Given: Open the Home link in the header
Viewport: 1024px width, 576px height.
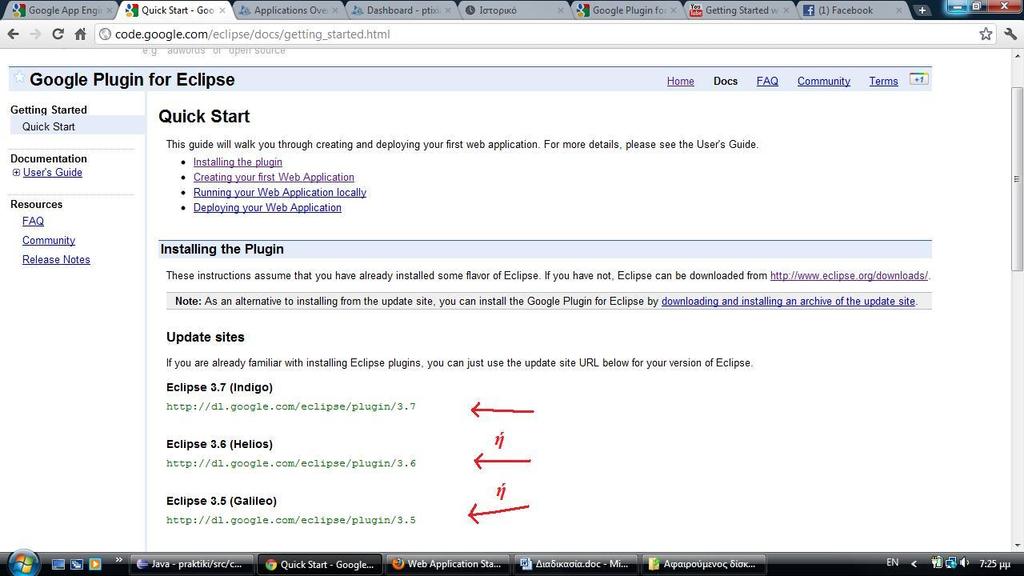Looking at the screenshot, I should [680, 81].
